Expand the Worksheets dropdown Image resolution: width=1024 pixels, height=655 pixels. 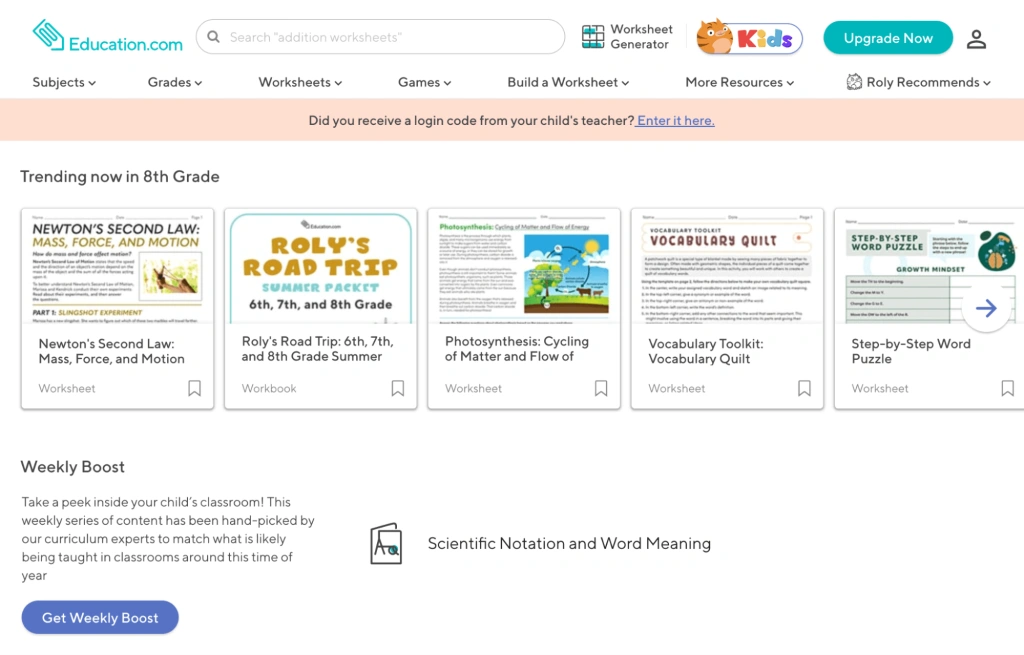(299, 83)
